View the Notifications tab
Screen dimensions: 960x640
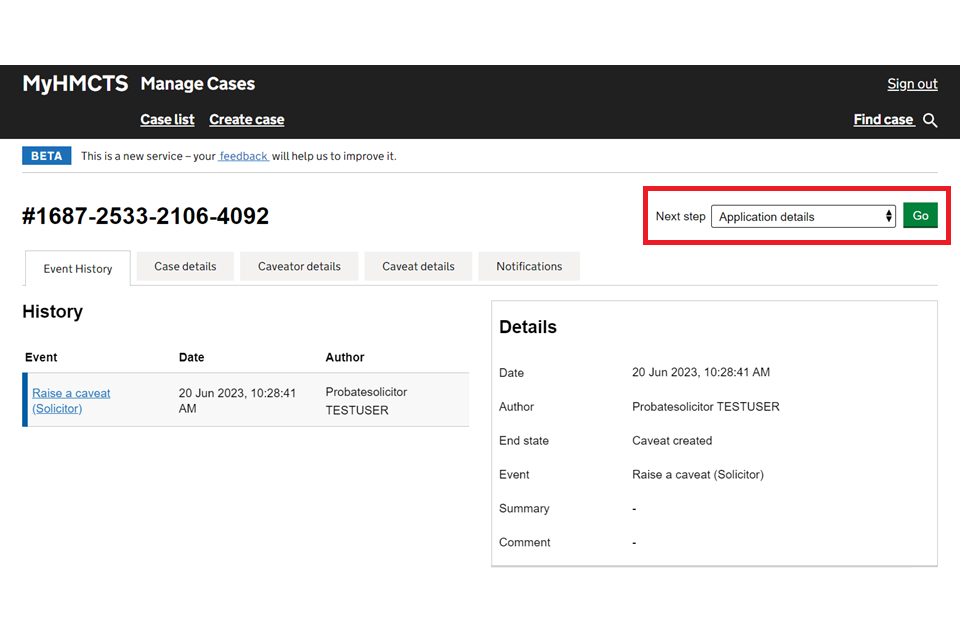pyautogui.click(x=529, y=266)
